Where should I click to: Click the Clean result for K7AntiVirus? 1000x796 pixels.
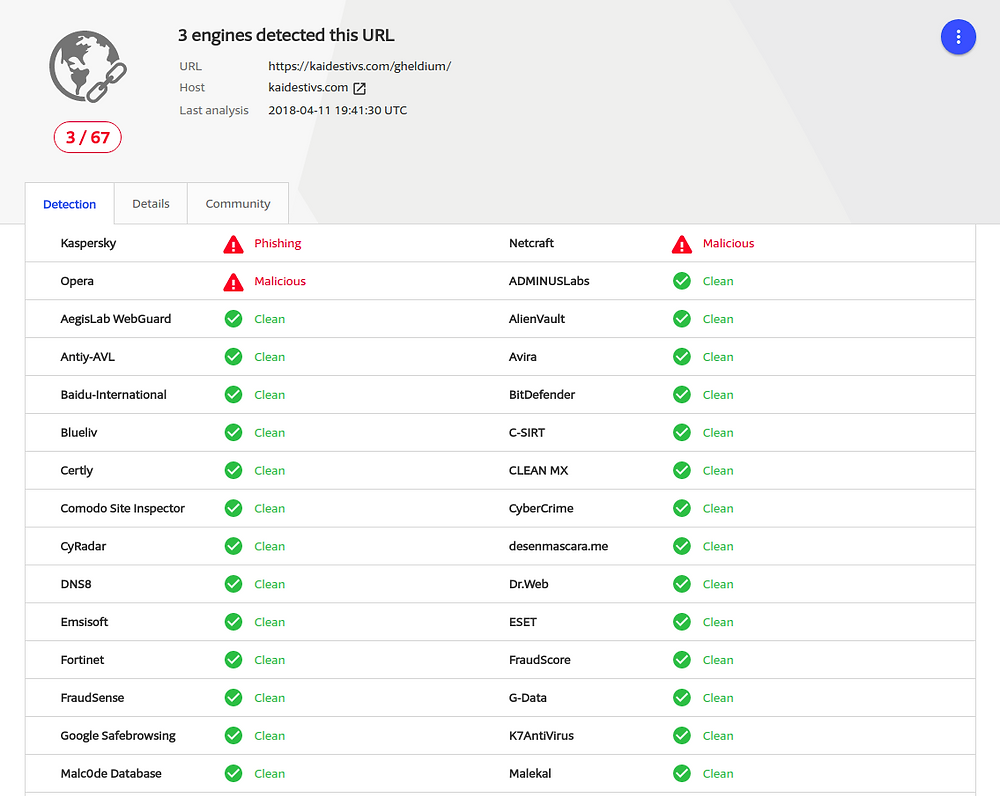point(718,735)
